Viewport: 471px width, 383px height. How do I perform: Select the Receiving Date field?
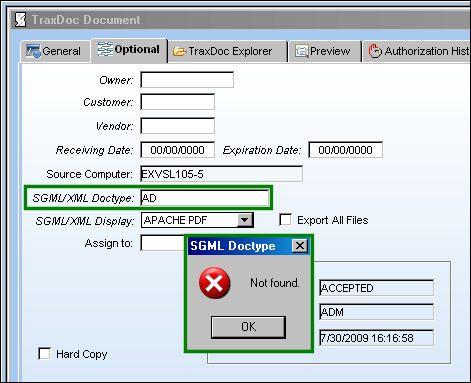[177, 150]
